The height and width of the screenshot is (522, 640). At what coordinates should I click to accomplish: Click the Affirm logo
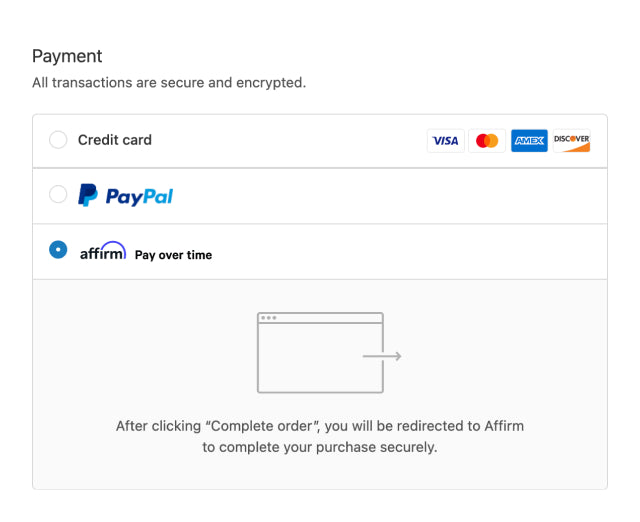pos(103,252)
